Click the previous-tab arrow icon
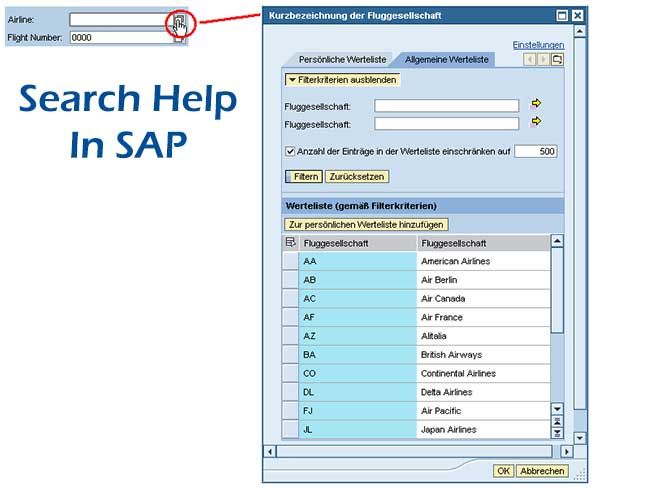The width and height of the screenshot is (650, 488). 530,60
